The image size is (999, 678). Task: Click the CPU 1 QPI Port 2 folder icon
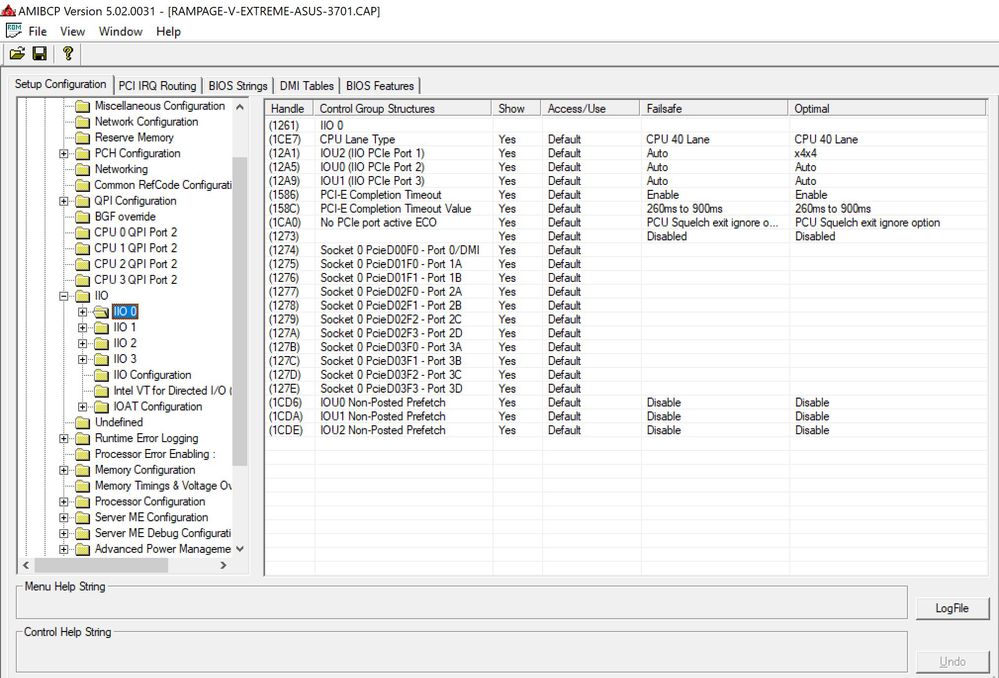click(x=82, y=249)
